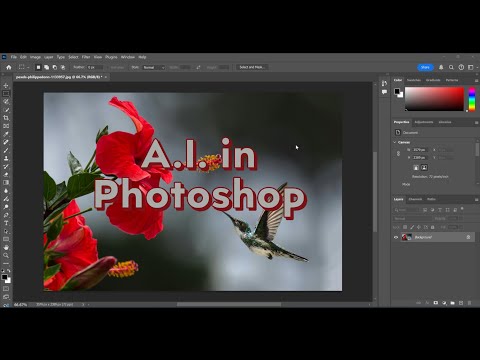Image resolution: width=480 pixels, height=360 pixels.
Task: Open the Comments panel icon
Action: coord(384,92)
